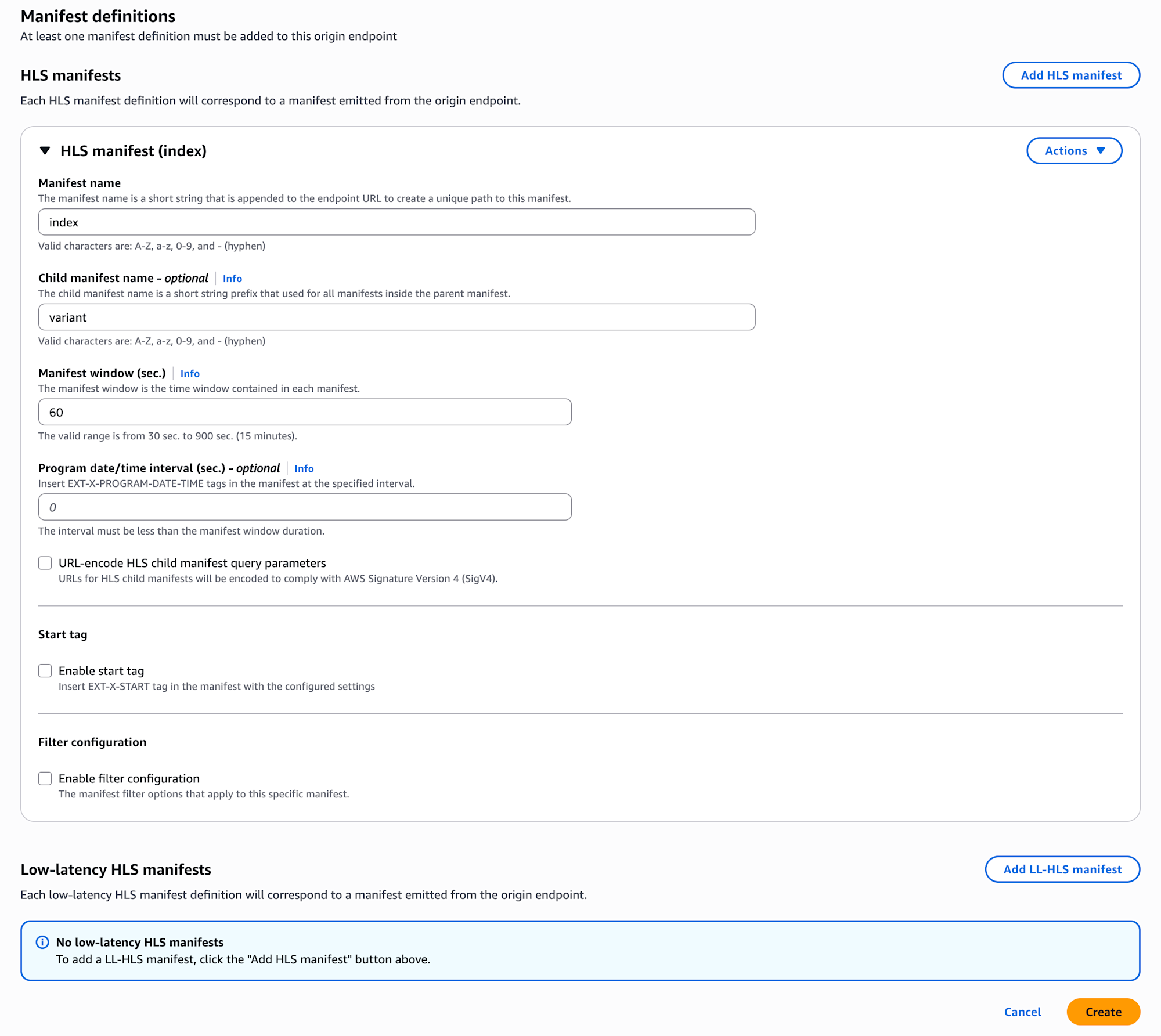Check the Enable start tag checkbox

pyautogui.click(x=45, y=671)
